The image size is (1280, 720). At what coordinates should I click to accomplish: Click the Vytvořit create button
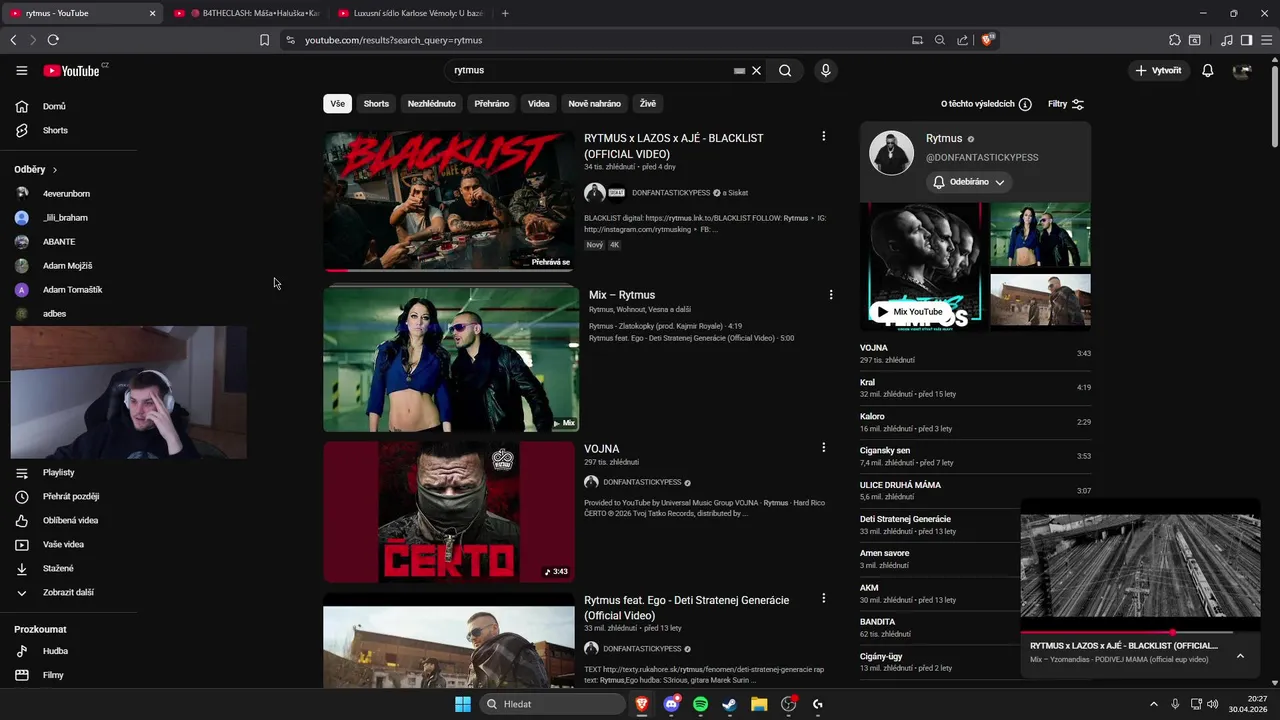[x=1158, y=70]
